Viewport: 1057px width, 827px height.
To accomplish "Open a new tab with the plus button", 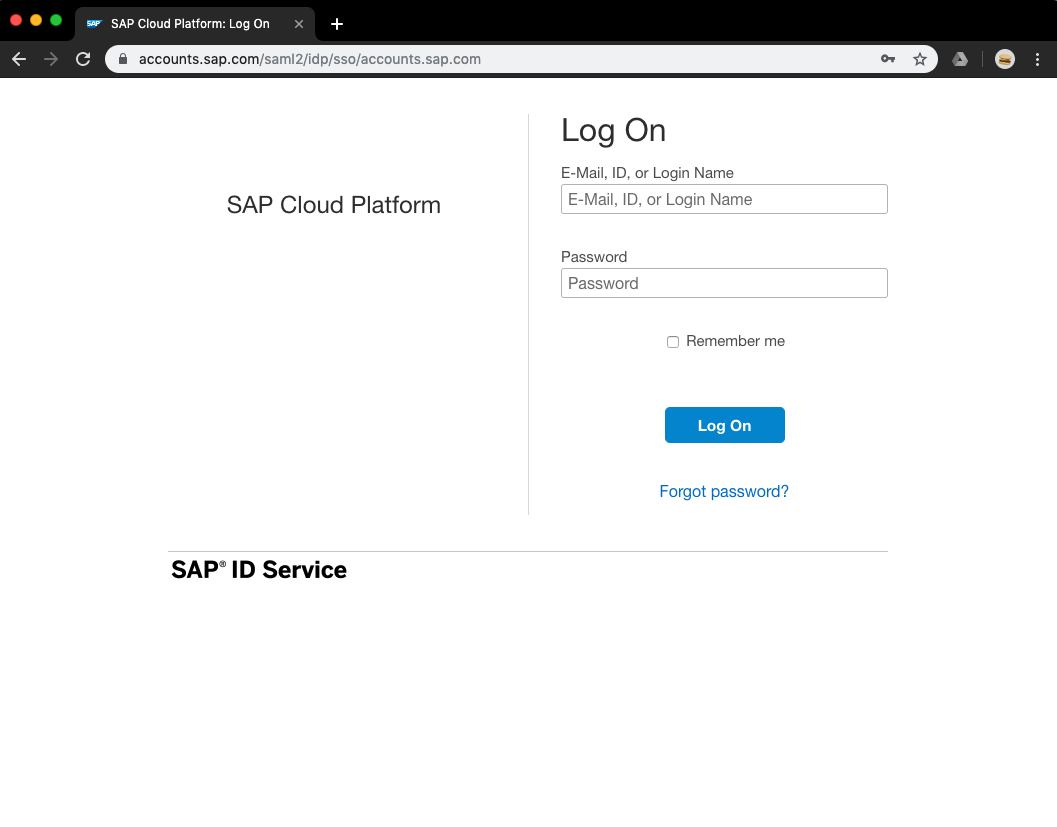I will tap(337, 24).
